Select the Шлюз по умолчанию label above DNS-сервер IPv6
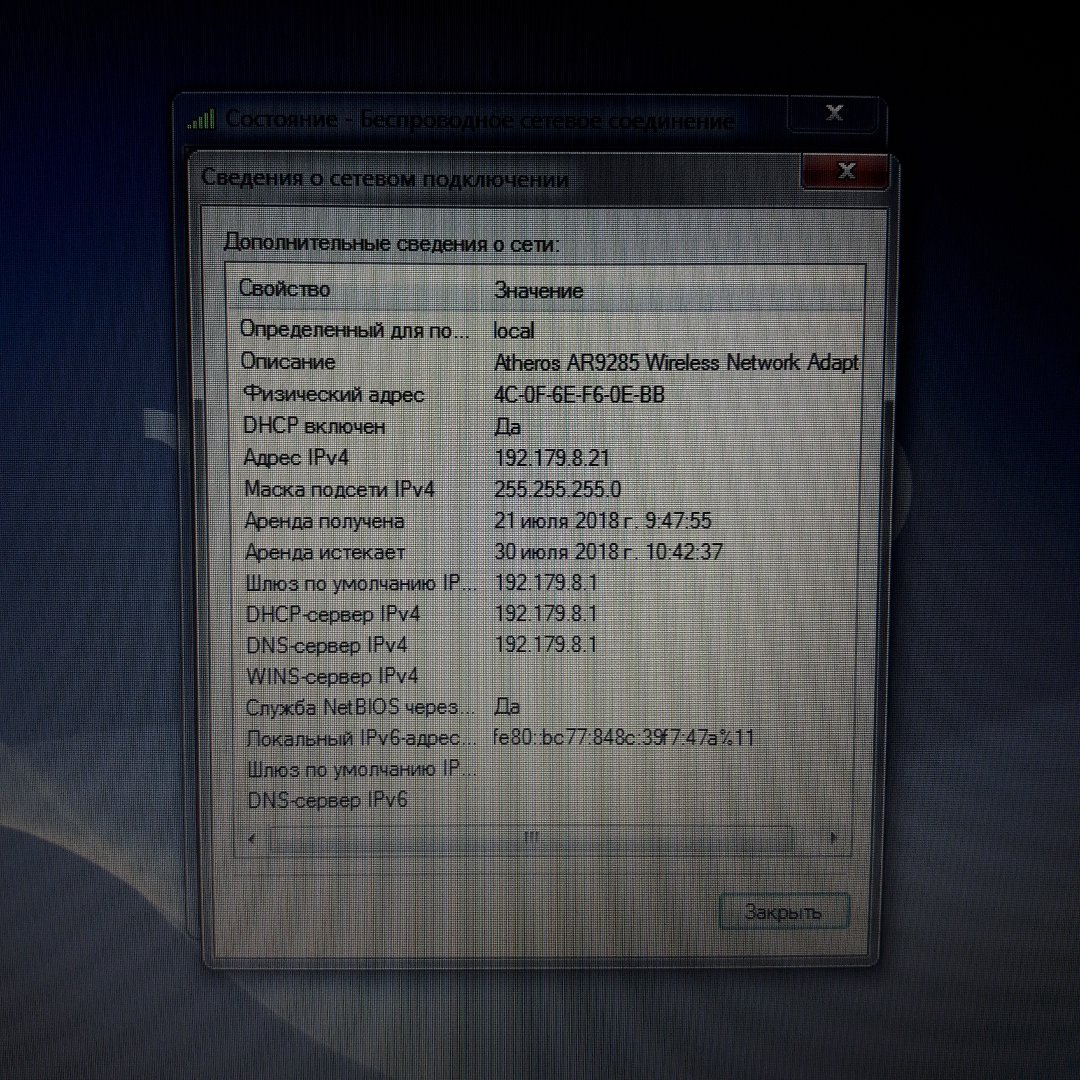The height and width of the screenshot is (1080, 1080). pos(362,769)
